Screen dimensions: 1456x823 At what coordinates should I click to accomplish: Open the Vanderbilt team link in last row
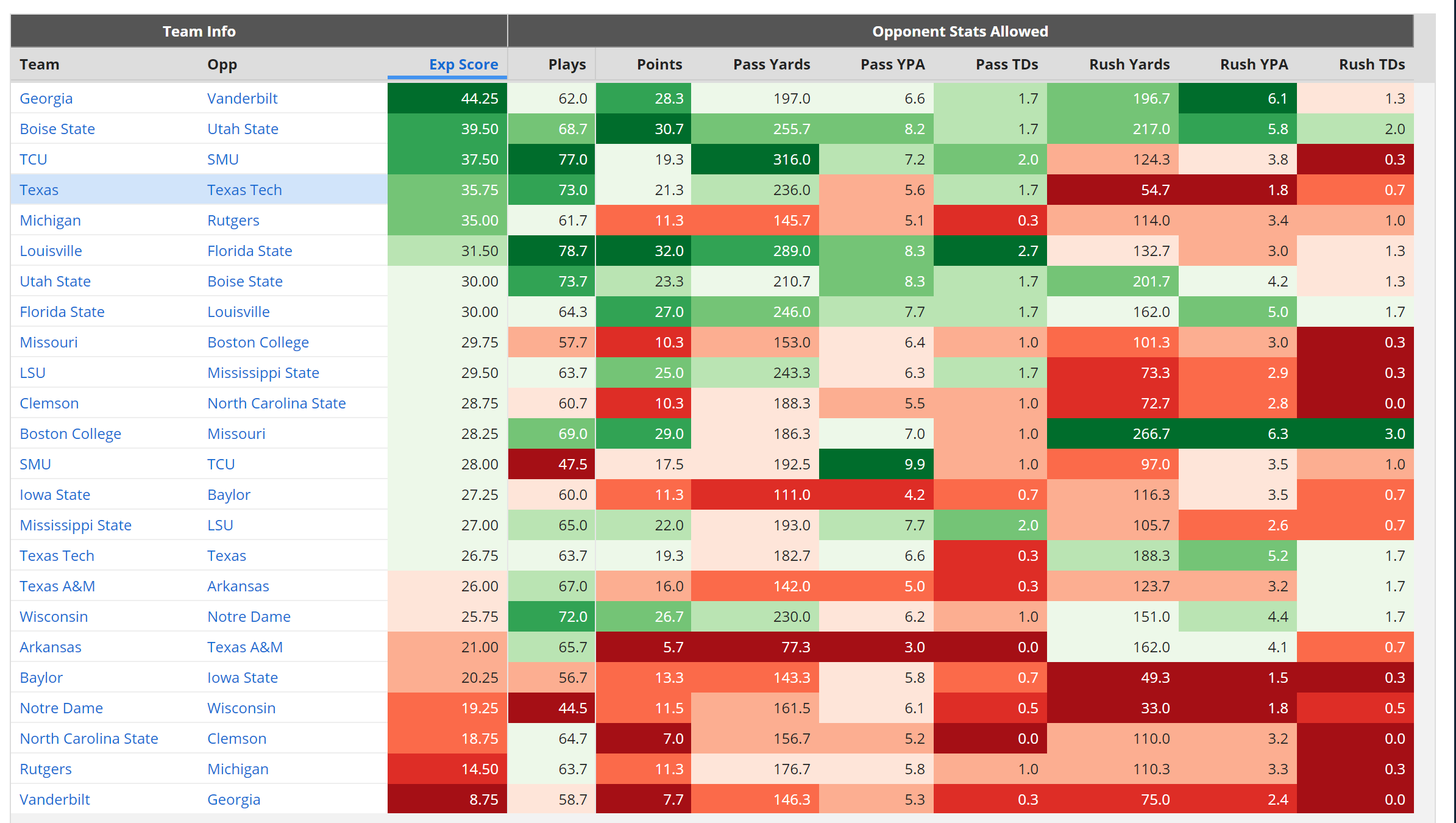(55, 799)
